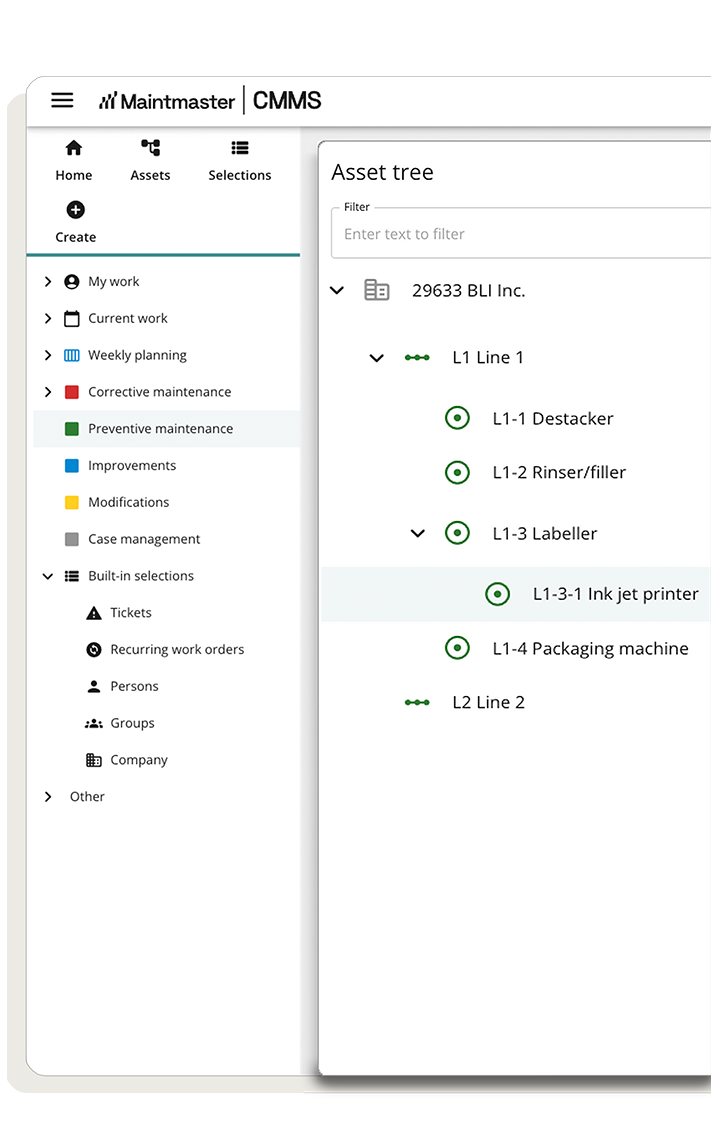Open the hamburger menu icon
This screenshot has height=1144, width=711.
pyautogui.click(x=62, y=100)
